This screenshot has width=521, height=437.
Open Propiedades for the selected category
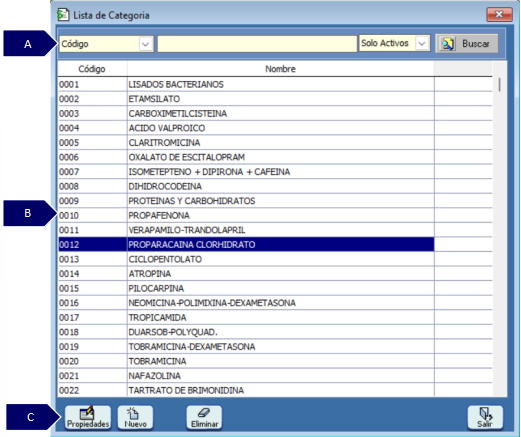[x=88, y=417]
